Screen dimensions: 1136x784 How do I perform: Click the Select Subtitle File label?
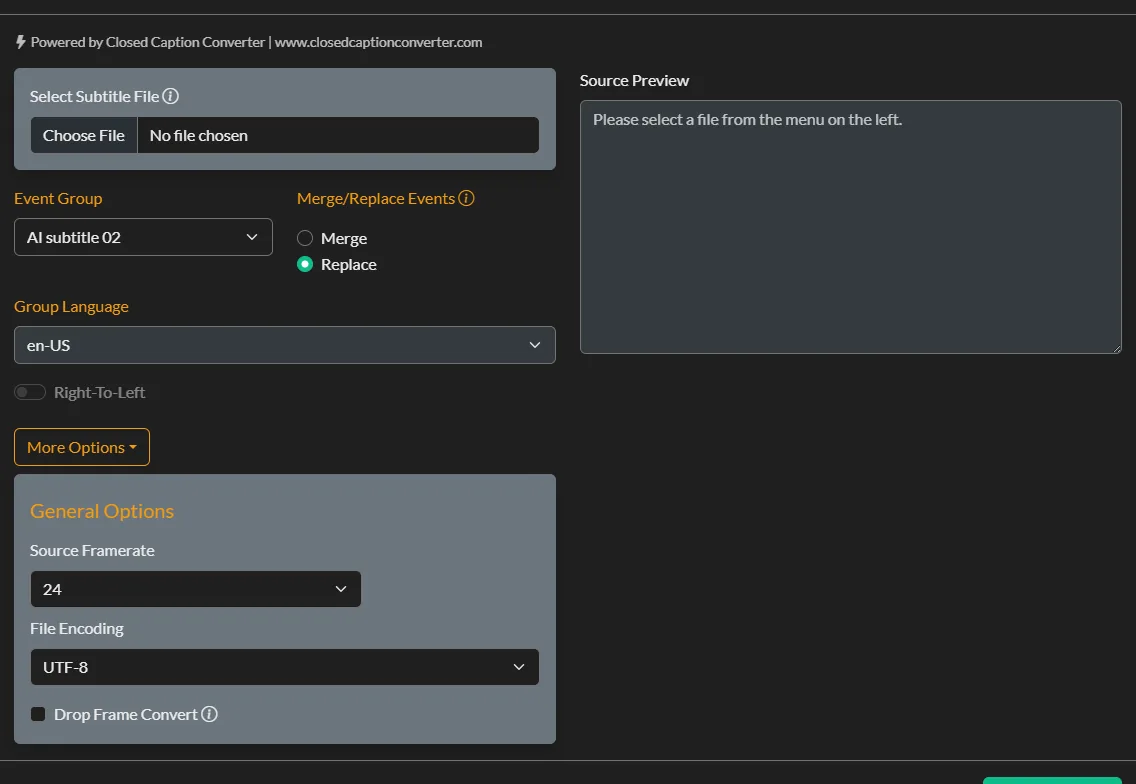pos(94,96)
